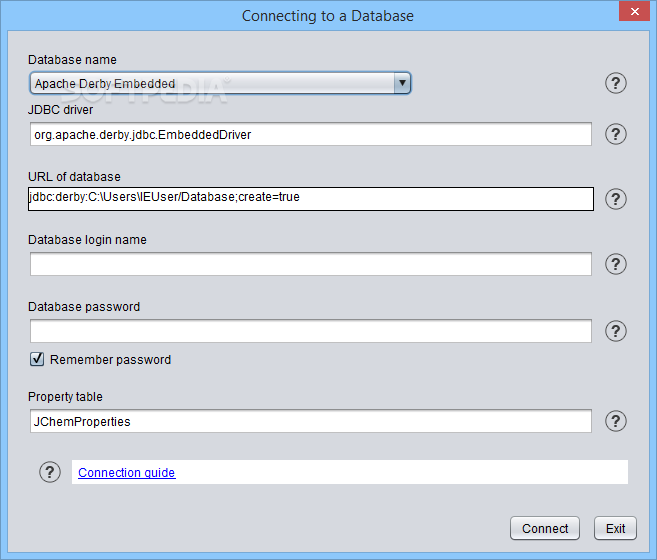Viewport: 657px width, 560px height.
Task: Click the URL of database label
Action: pos(74,176)
